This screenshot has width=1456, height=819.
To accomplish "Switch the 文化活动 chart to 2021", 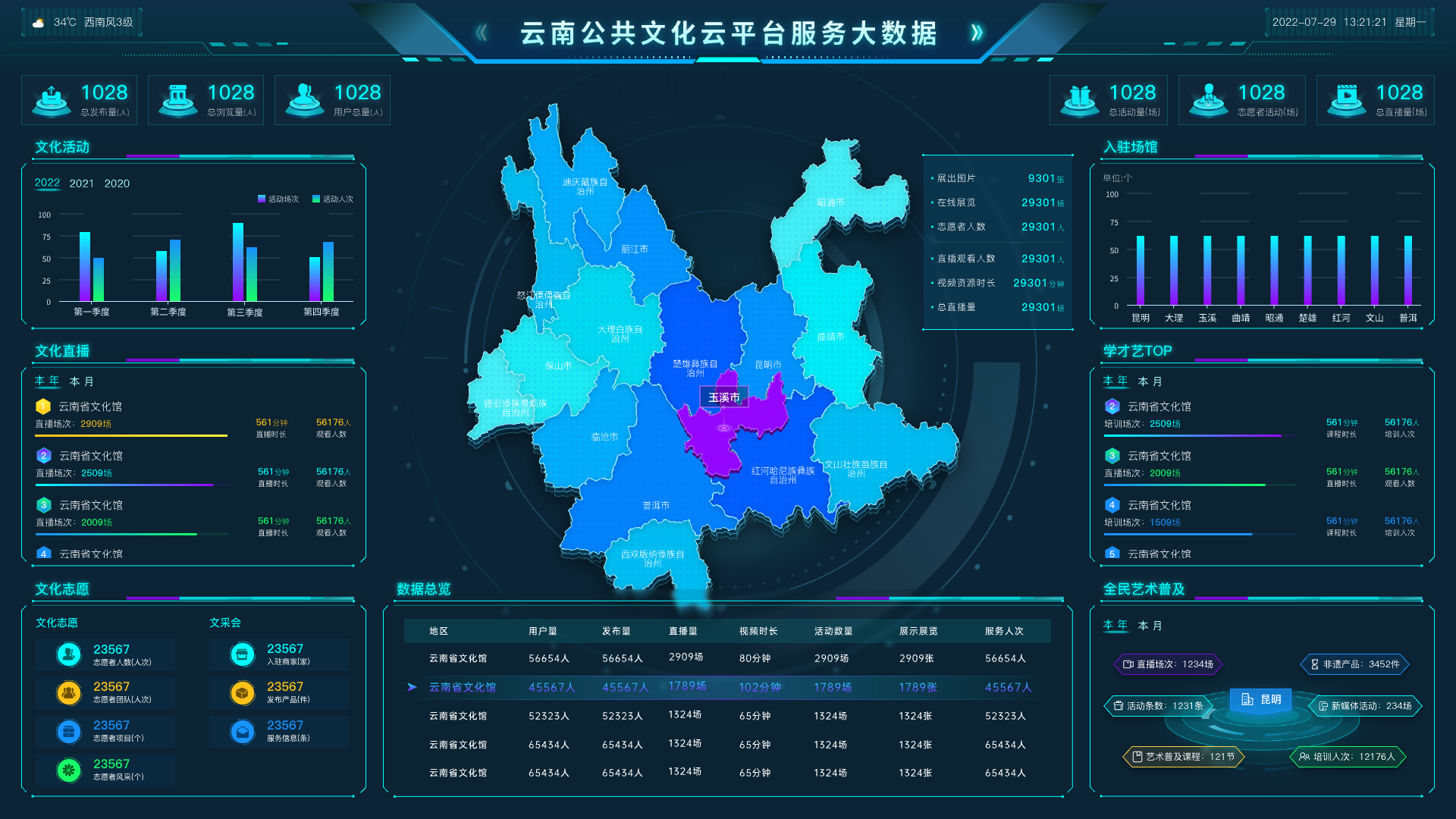I will (82, 184).
